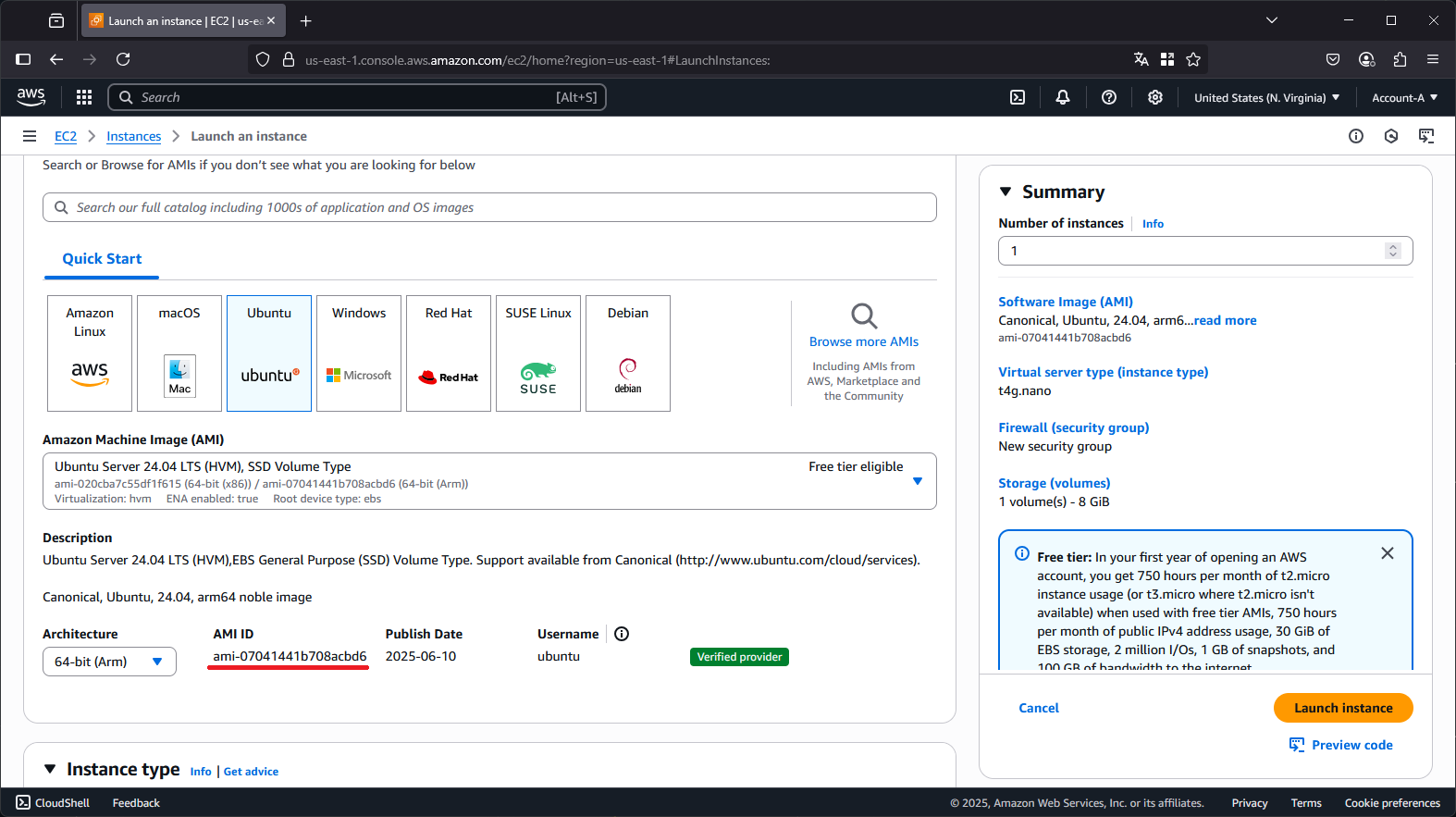Click Username info circle icon

point(622,634)
